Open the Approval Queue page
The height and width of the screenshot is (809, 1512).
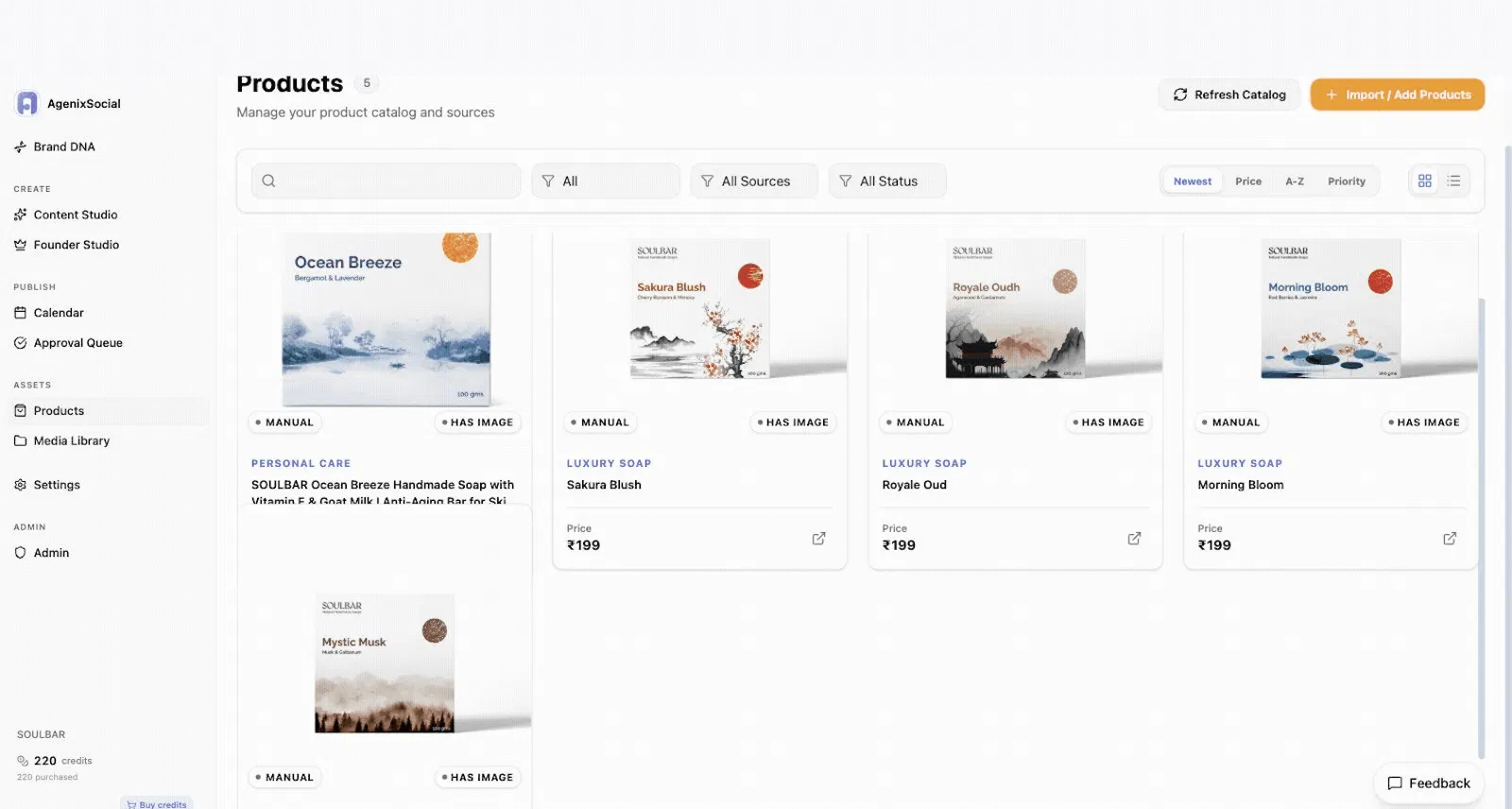tap(77, 343)
